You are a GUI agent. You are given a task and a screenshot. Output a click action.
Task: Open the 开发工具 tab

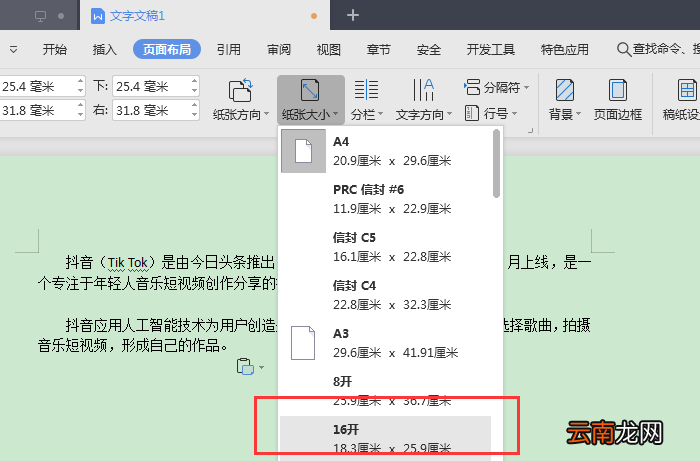click(x=491, y=49)
